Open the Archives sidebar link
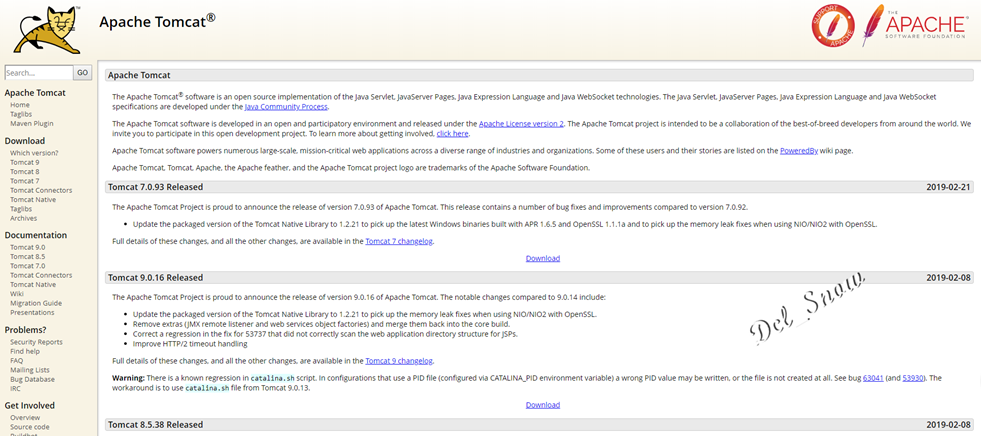This screenshot has width=981, height=436. point(23,218)
